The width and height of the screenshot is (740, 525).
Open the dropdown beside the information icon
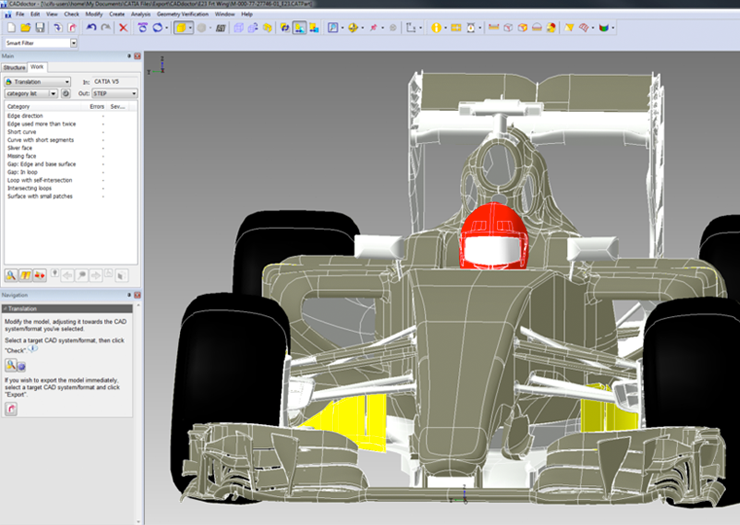click(445, 28)
